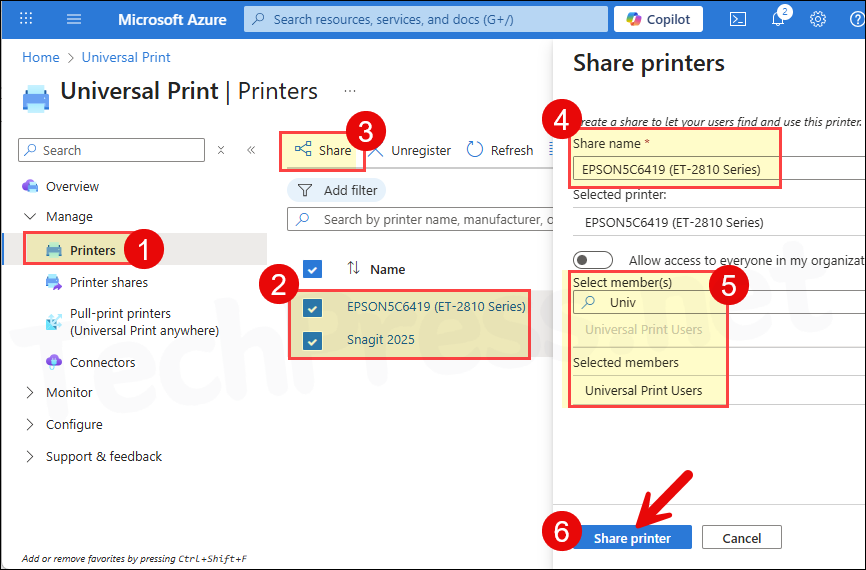Uncheck the EPSON5C6419 printer checkbox
Viewport: 866px width, 570px height.
pyautogui.click(x=313, y=308)
